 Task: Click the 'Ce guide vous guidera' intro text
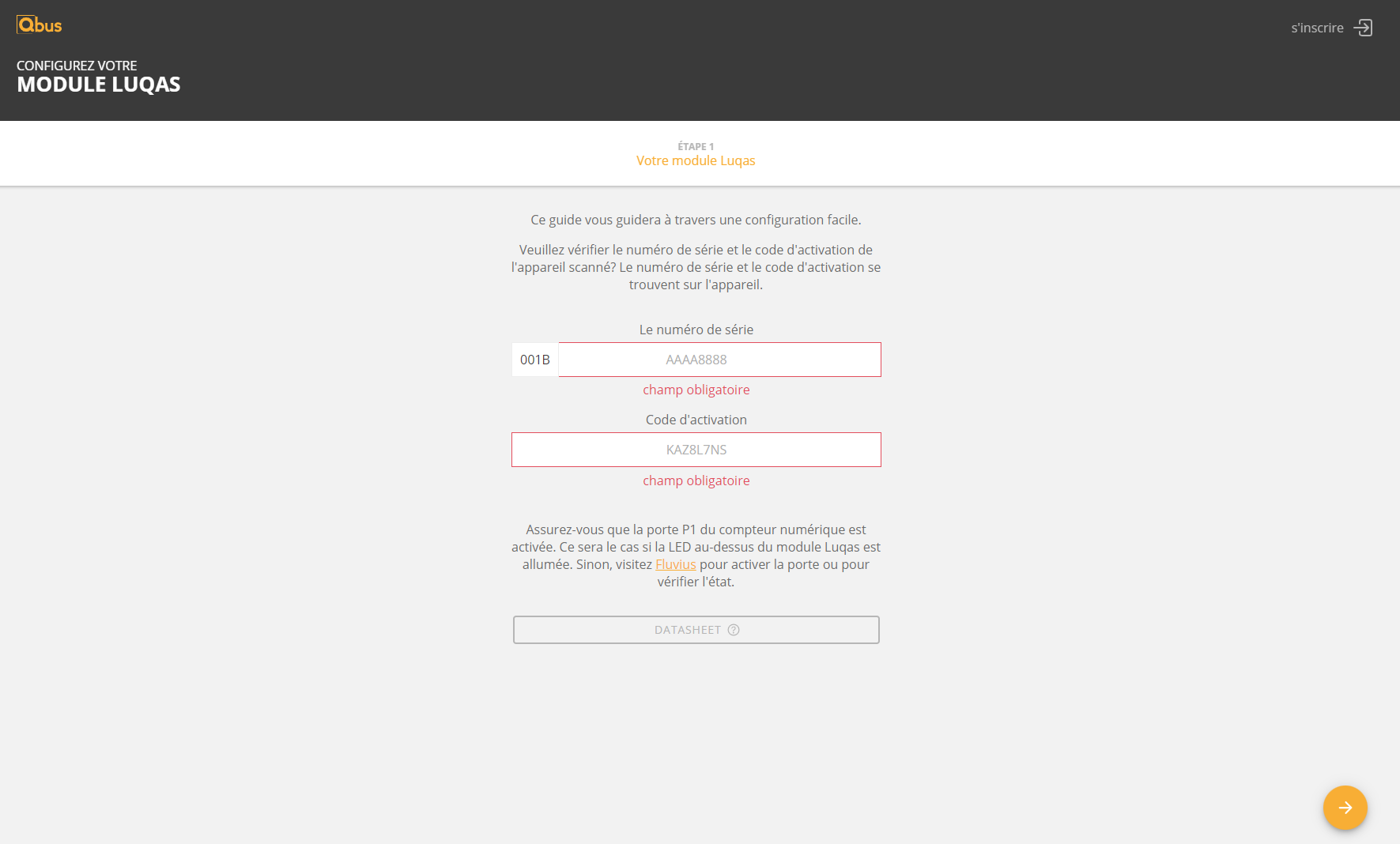pos(696,220)
